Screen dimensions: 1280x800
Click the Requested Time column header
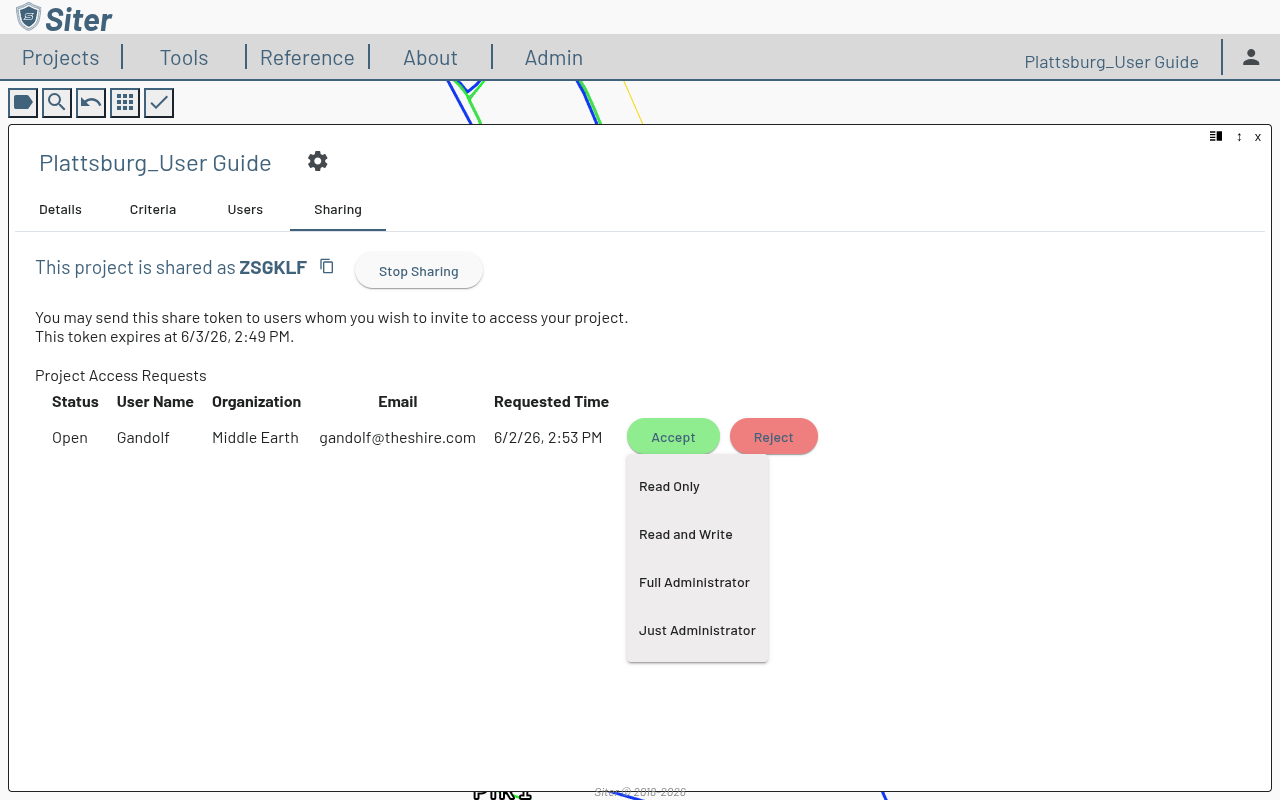tap(551, 401)
